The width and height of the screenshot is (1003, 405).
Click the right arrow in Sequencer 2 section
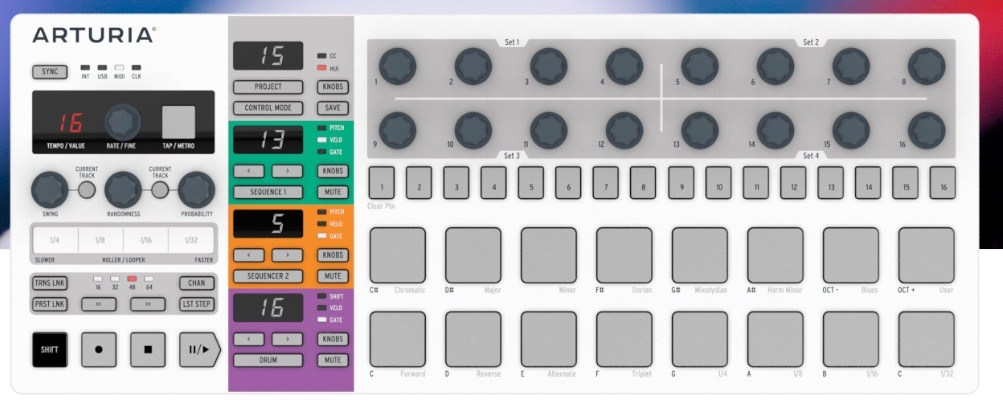(x=287, y=255)
